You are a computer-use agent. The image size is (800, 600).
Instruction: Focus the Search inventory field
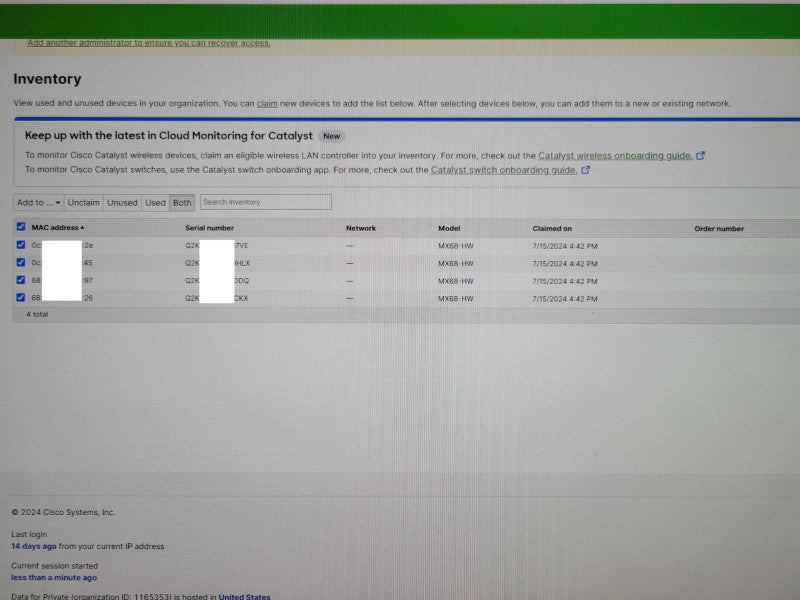pyautogui.click(x=266, y=202)
